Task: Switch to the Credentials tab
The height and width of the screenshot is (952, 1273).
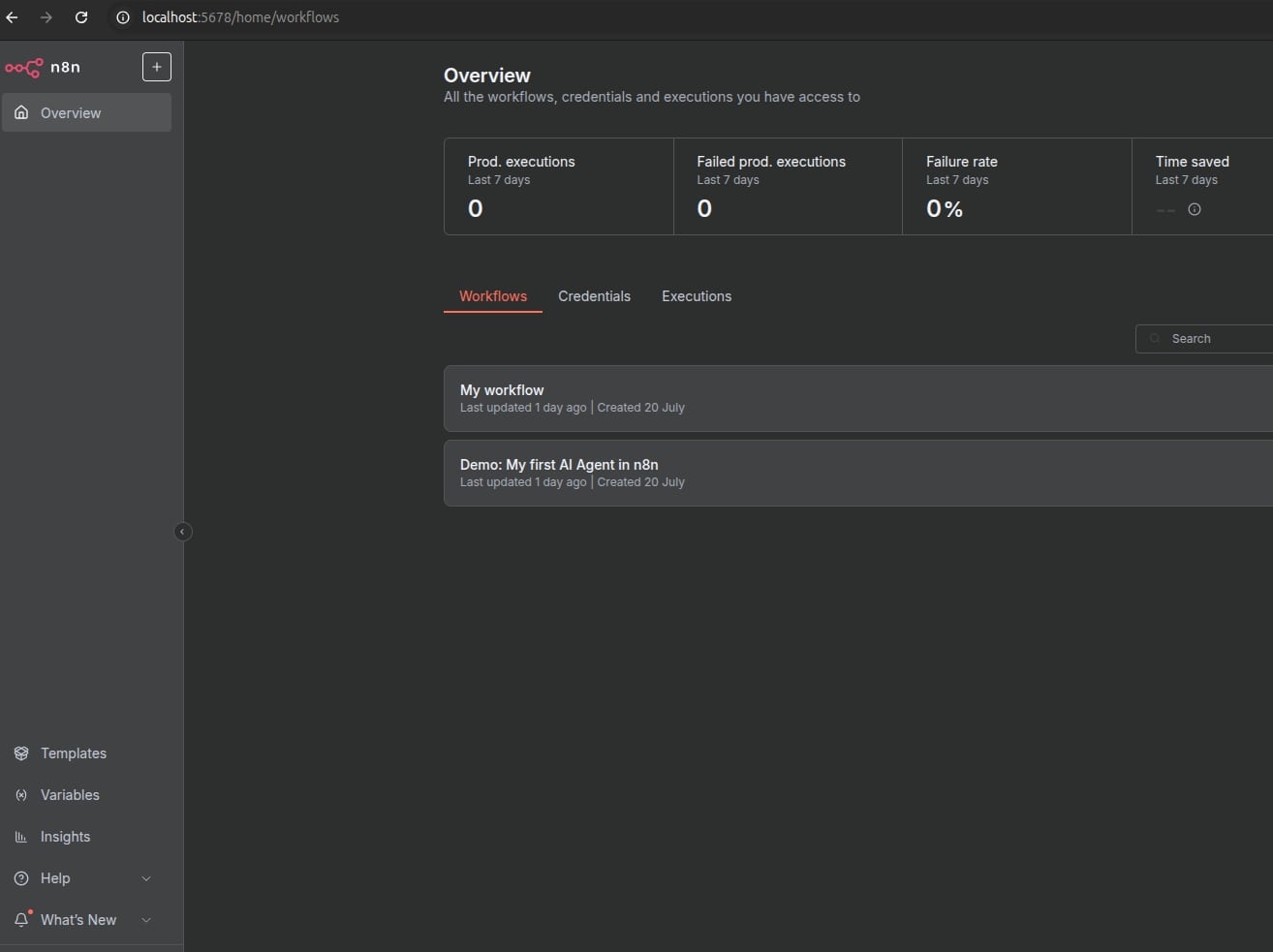Action: [x=594, y=296]
